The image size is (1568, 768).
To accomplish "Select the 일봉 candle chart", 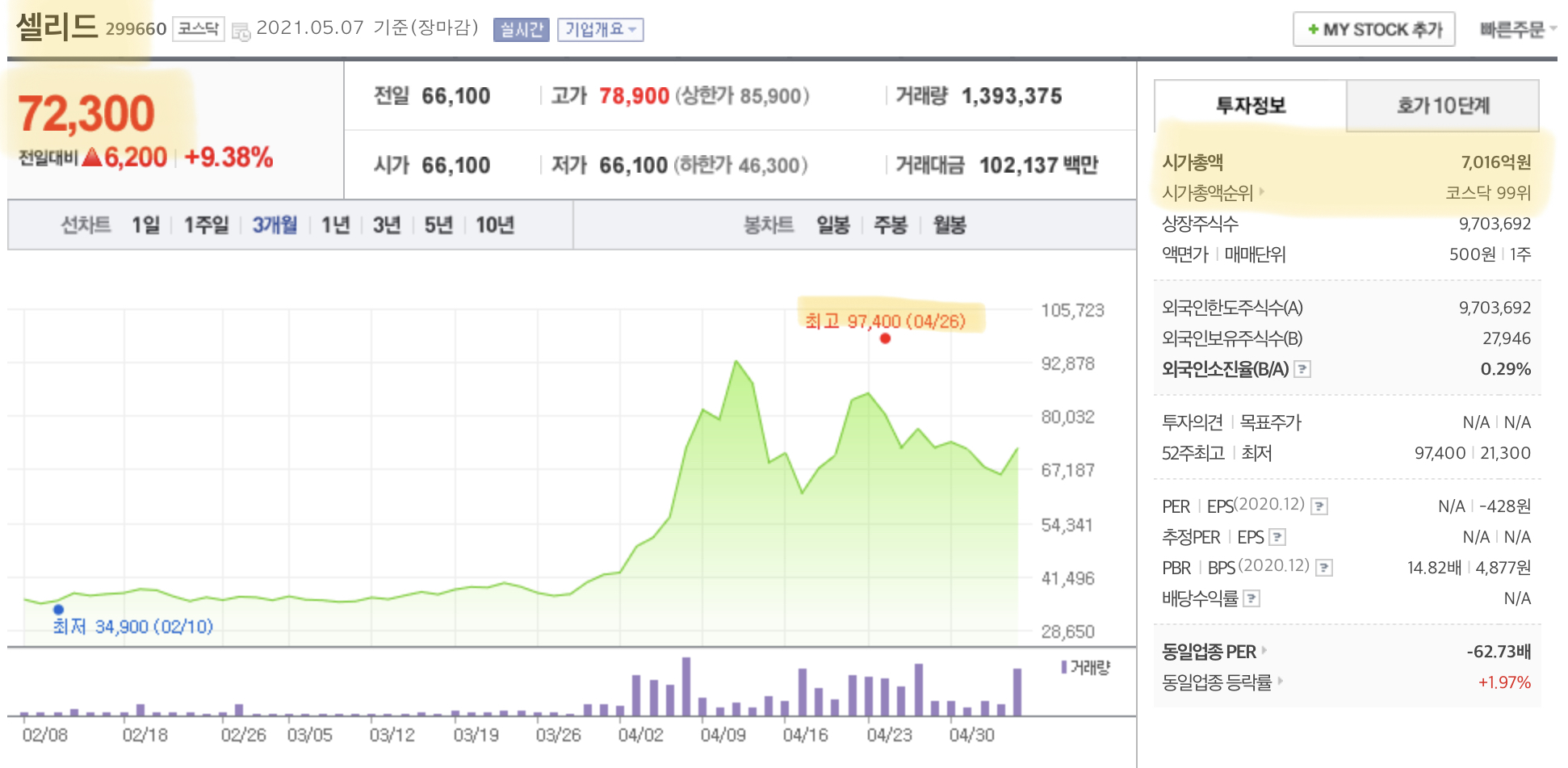I will click(x=833, y=225).
